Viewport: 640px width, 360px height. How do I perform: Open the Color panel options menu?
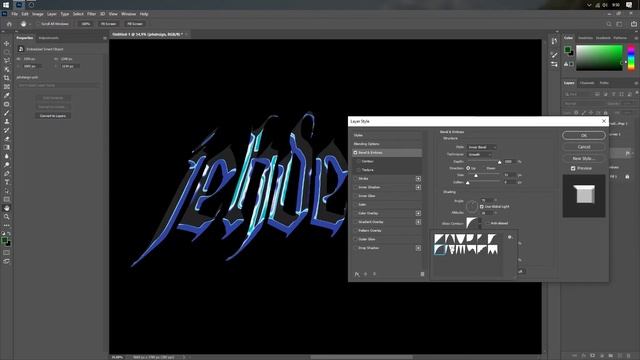[636, 38]
